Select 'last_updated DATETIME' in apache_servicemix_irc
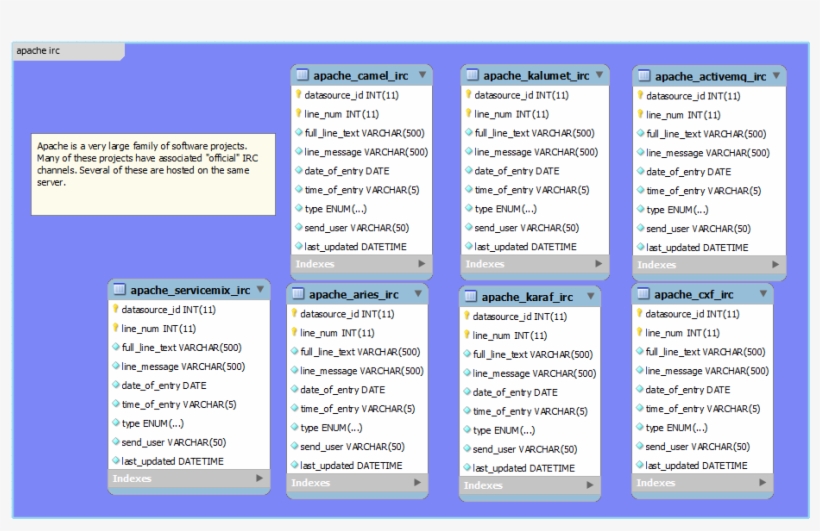820x531 pixels. [x=173, y=461]
